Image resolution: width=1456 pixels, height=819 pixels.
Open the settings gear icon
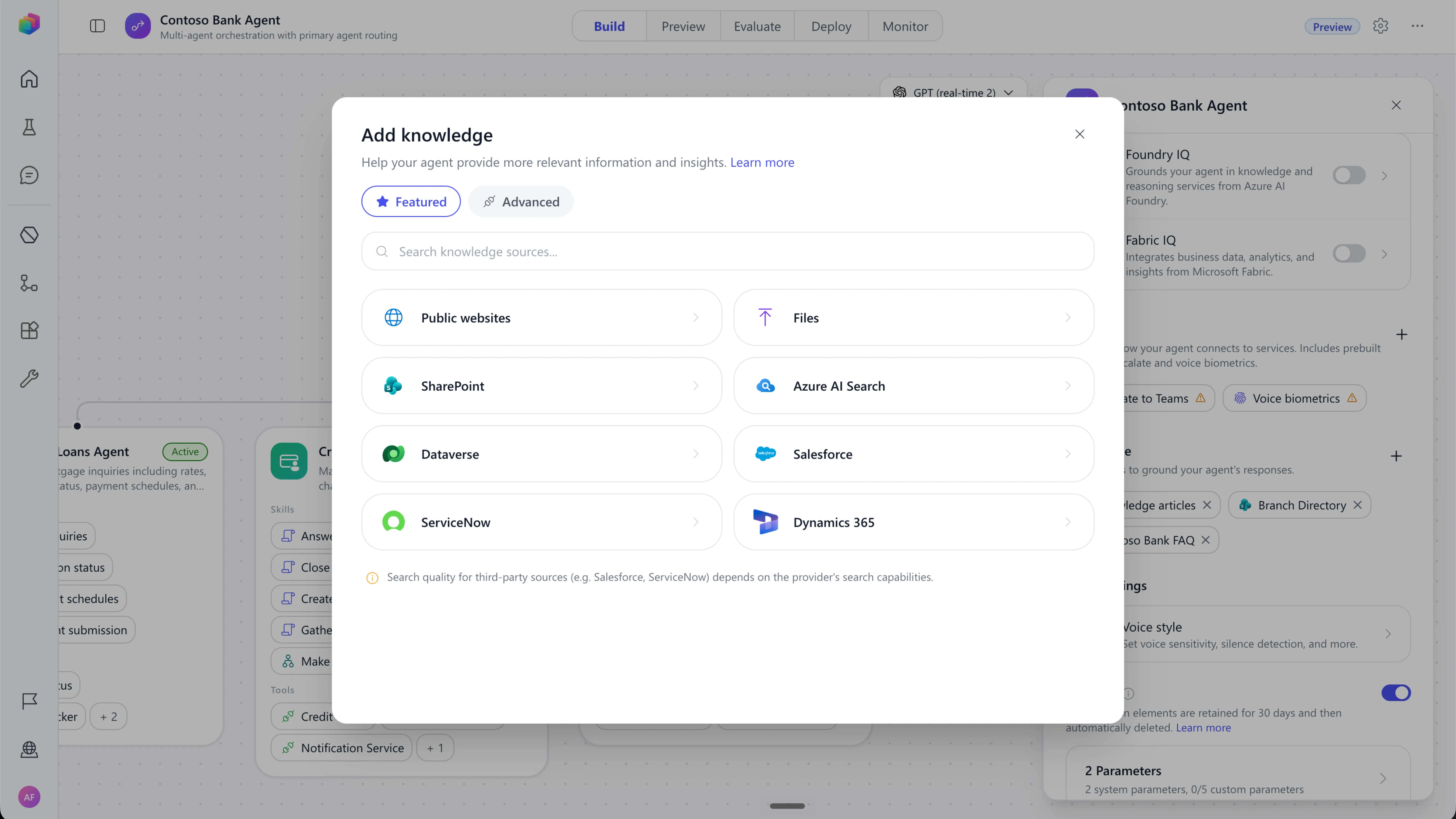click(1380, 26)
